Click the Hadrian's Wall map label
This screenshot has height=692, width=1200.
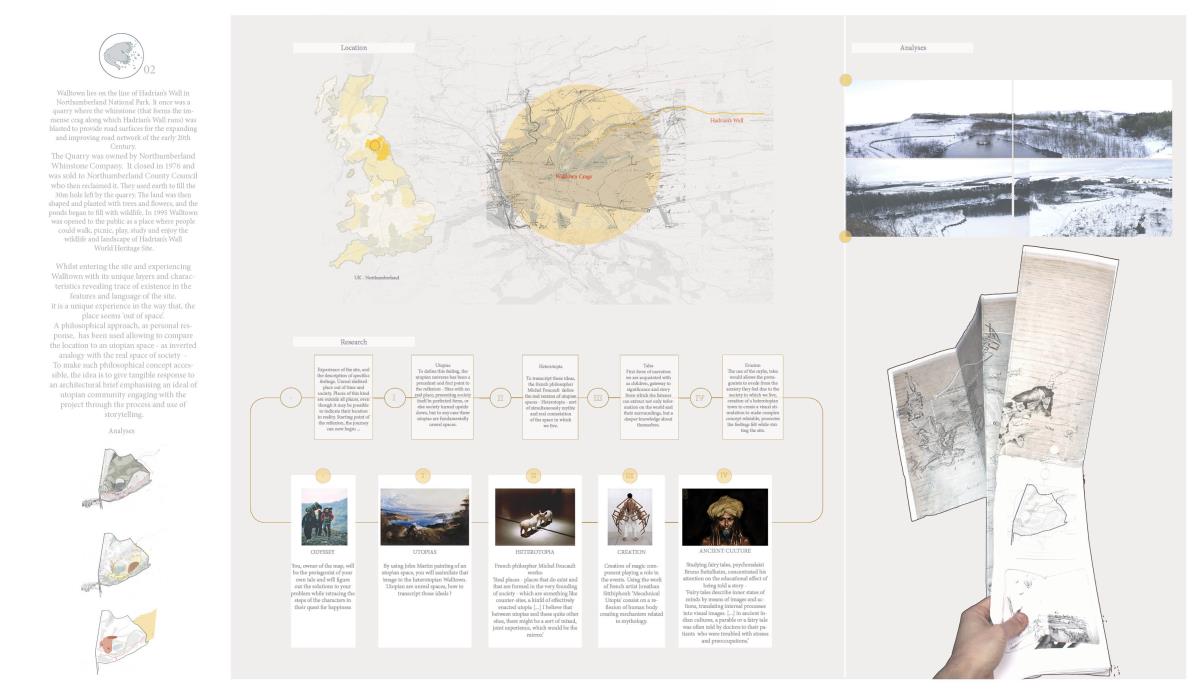[x=727, y=120]
